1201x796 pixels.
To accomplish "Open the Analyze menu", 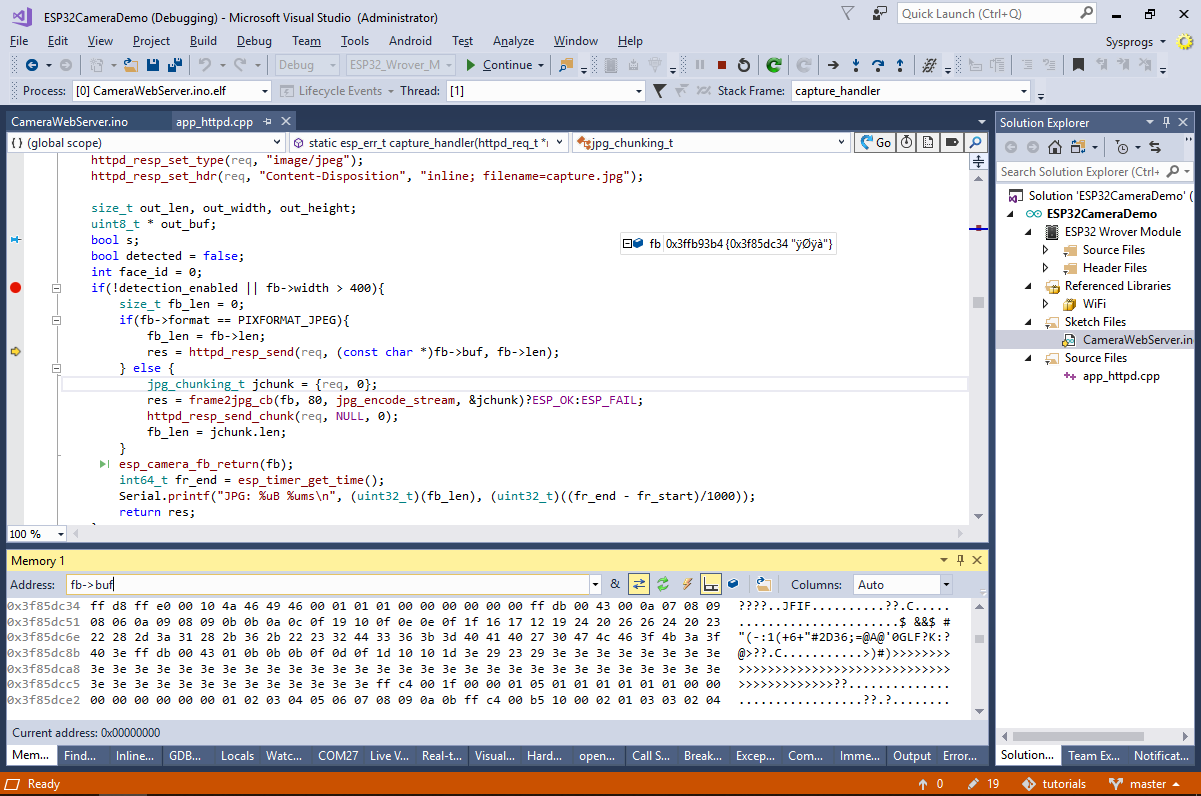I will 514,41.
